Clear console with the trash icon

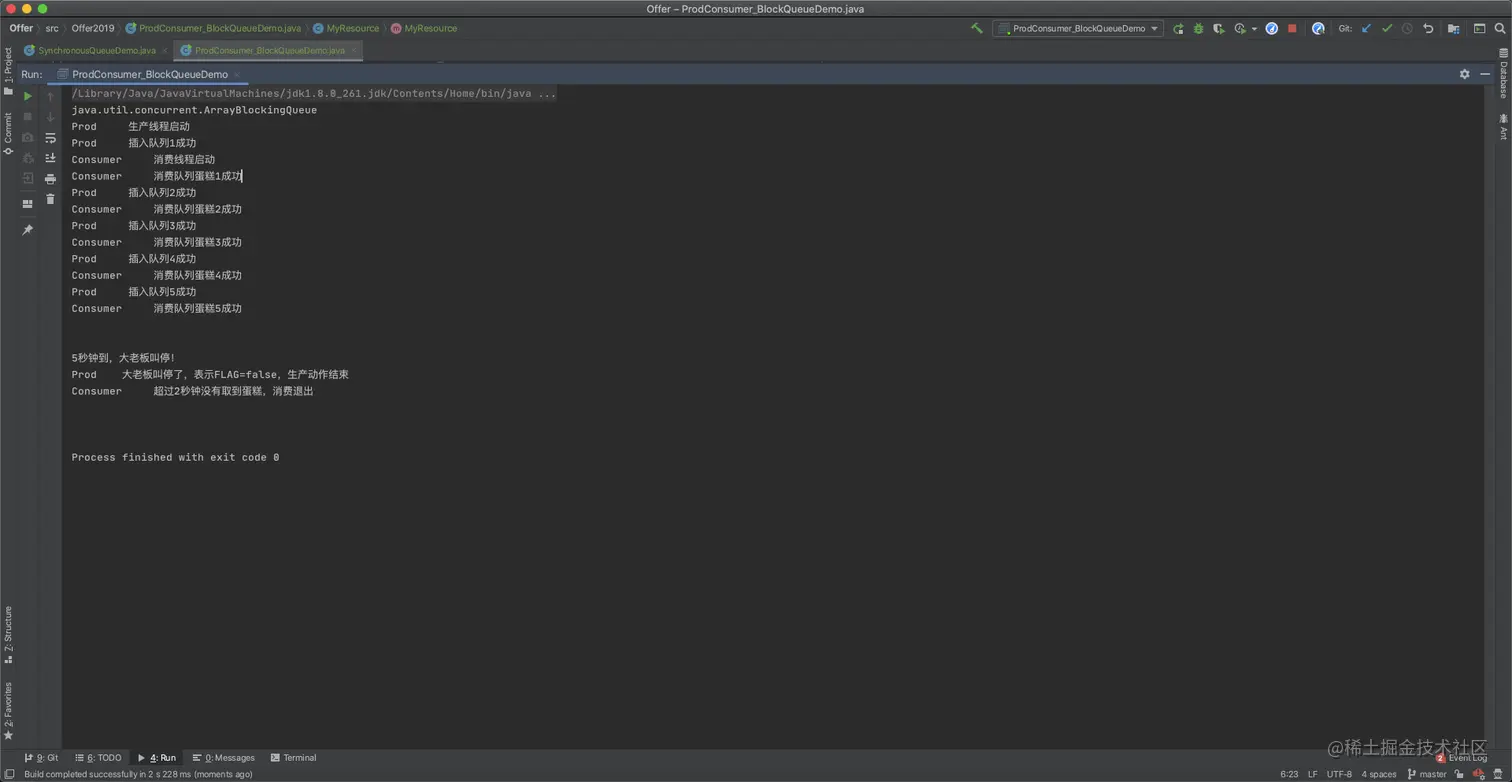[x=50, y=199]
